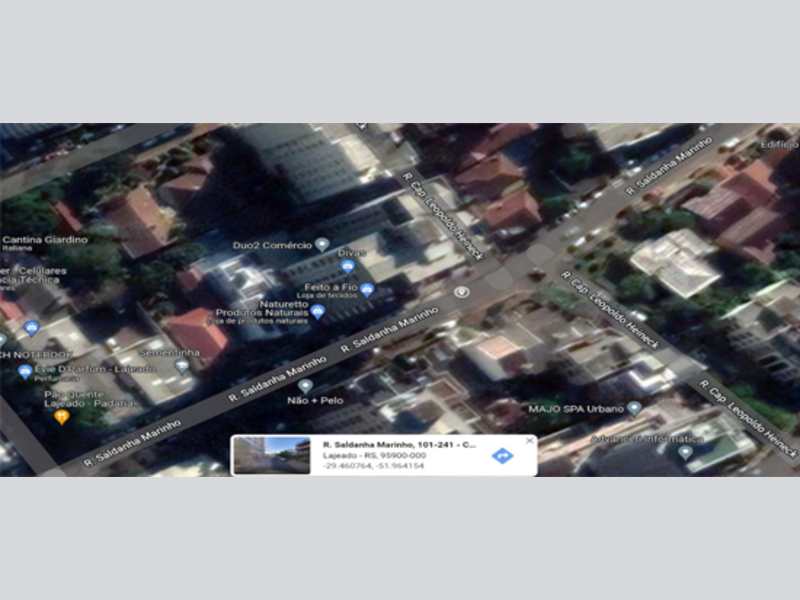Close the address info card
800x600 pixels.
click(x=530, y=440)
